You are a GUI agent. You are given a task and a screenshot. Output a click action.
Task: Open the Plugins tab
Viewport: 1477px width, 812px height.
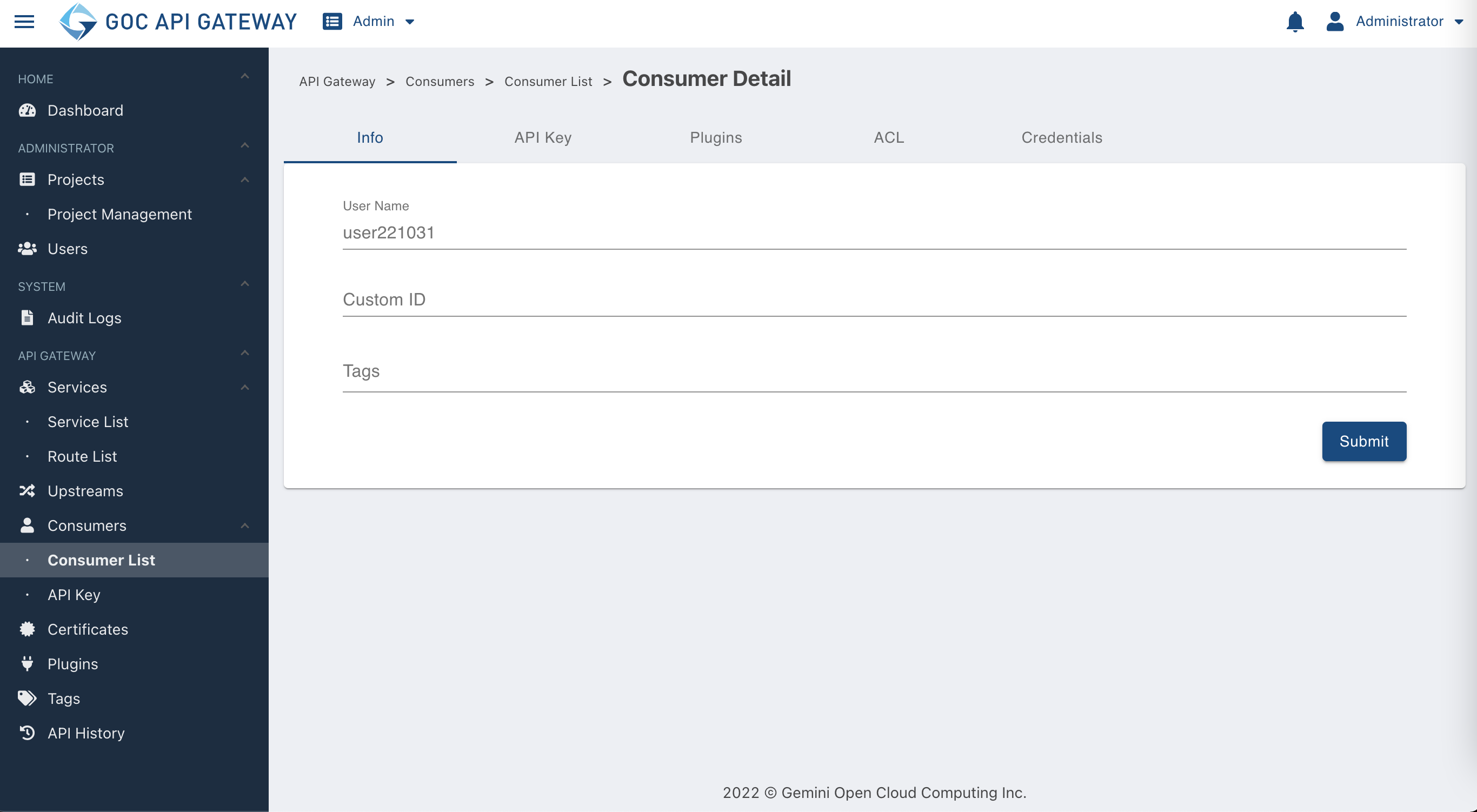716,138
